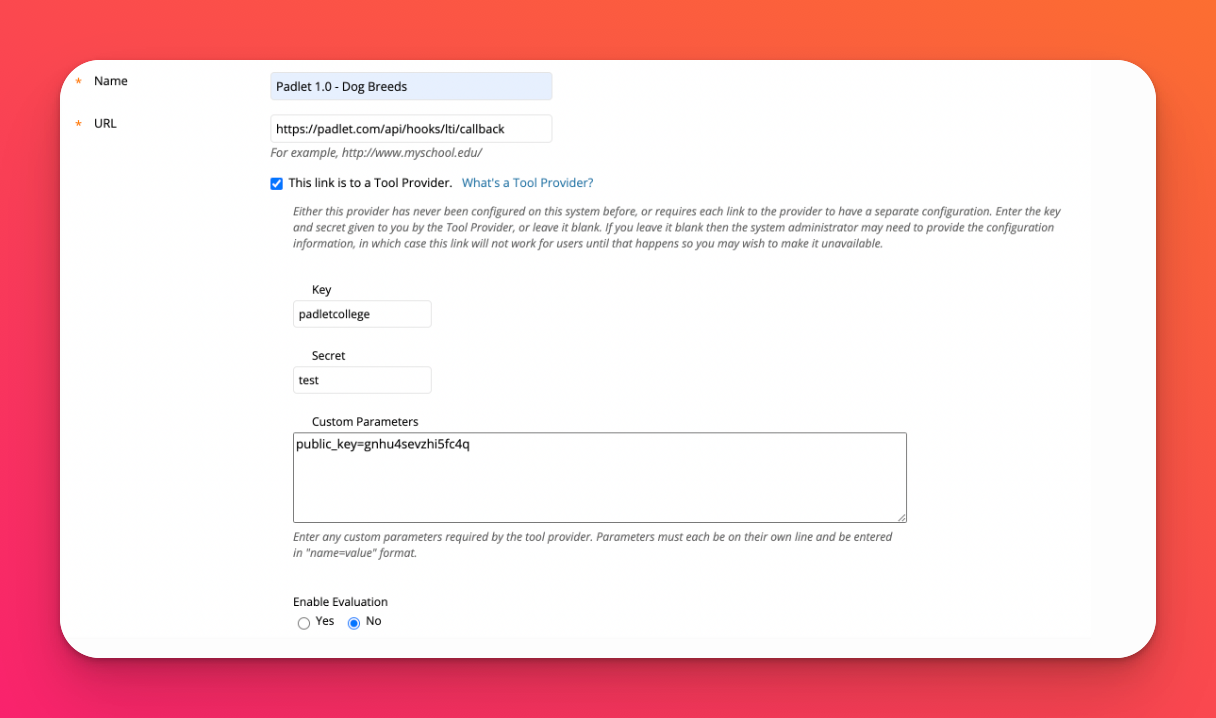Click the tool provider configuration description paragraph
Viewport: 1216px width, 718px height.
click(x=677, y=227)
